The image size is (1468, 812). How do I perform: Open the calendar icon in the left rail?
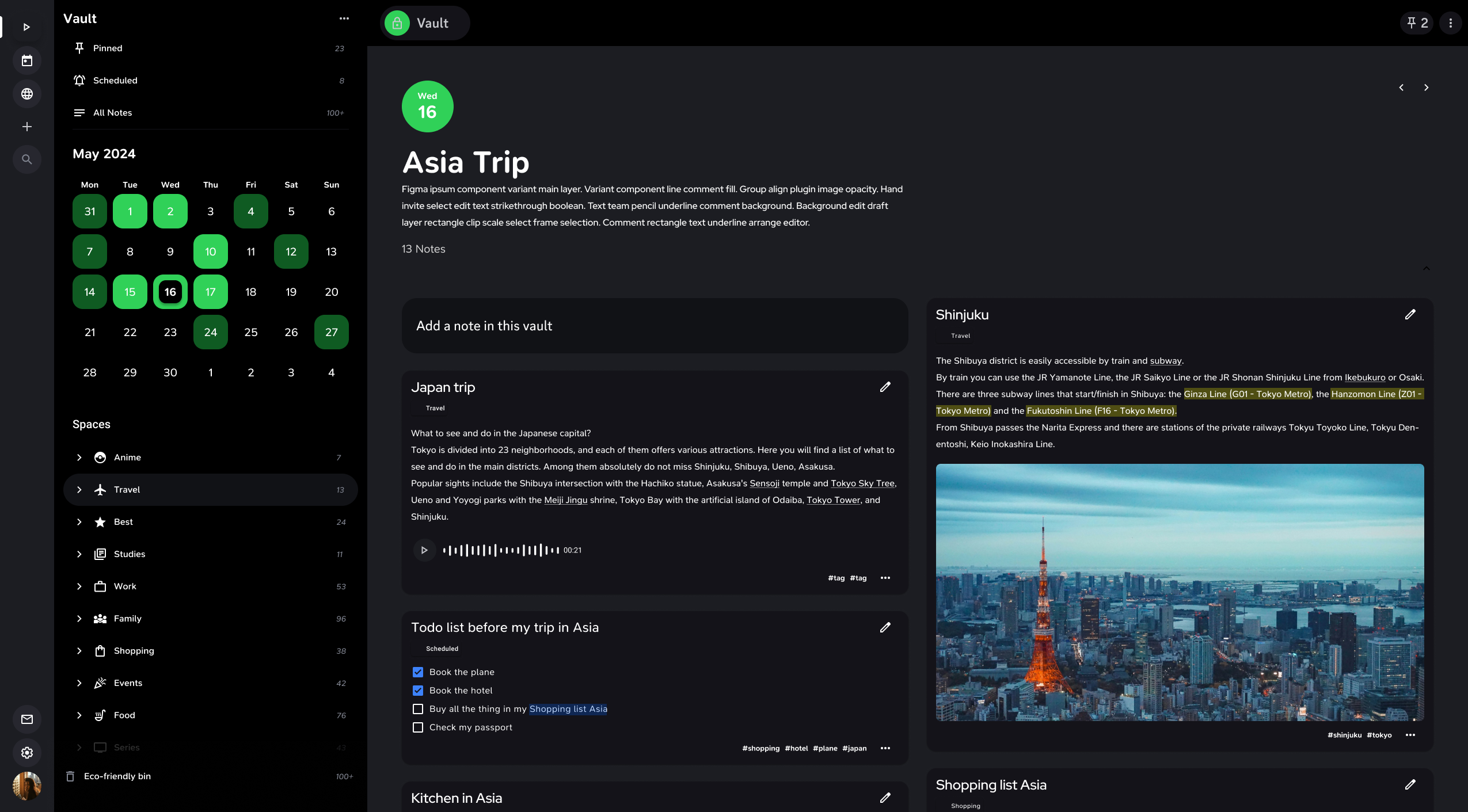27,60
